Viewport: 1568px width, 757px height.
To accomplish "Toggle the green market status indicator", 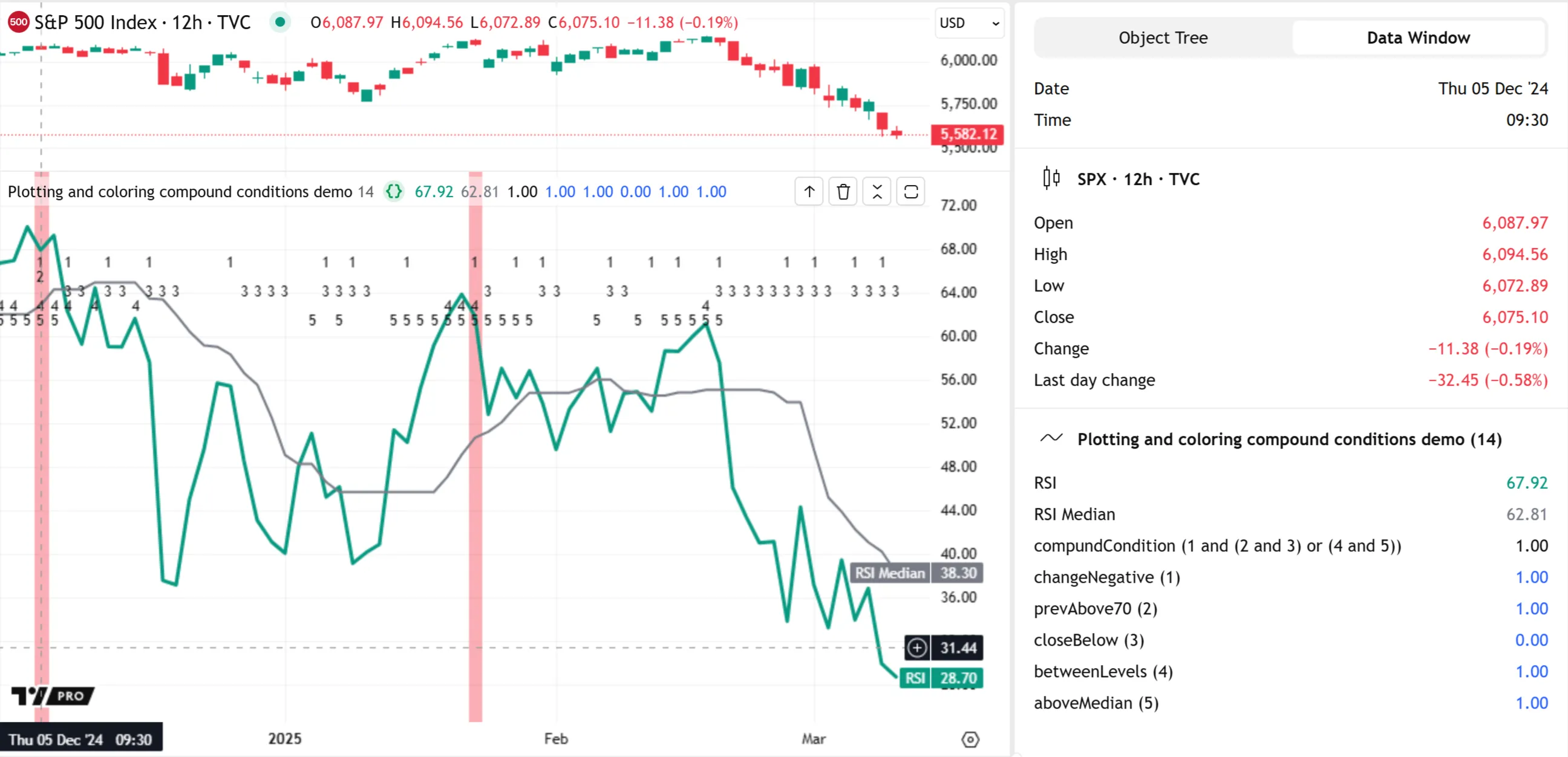I will point(279,22).
